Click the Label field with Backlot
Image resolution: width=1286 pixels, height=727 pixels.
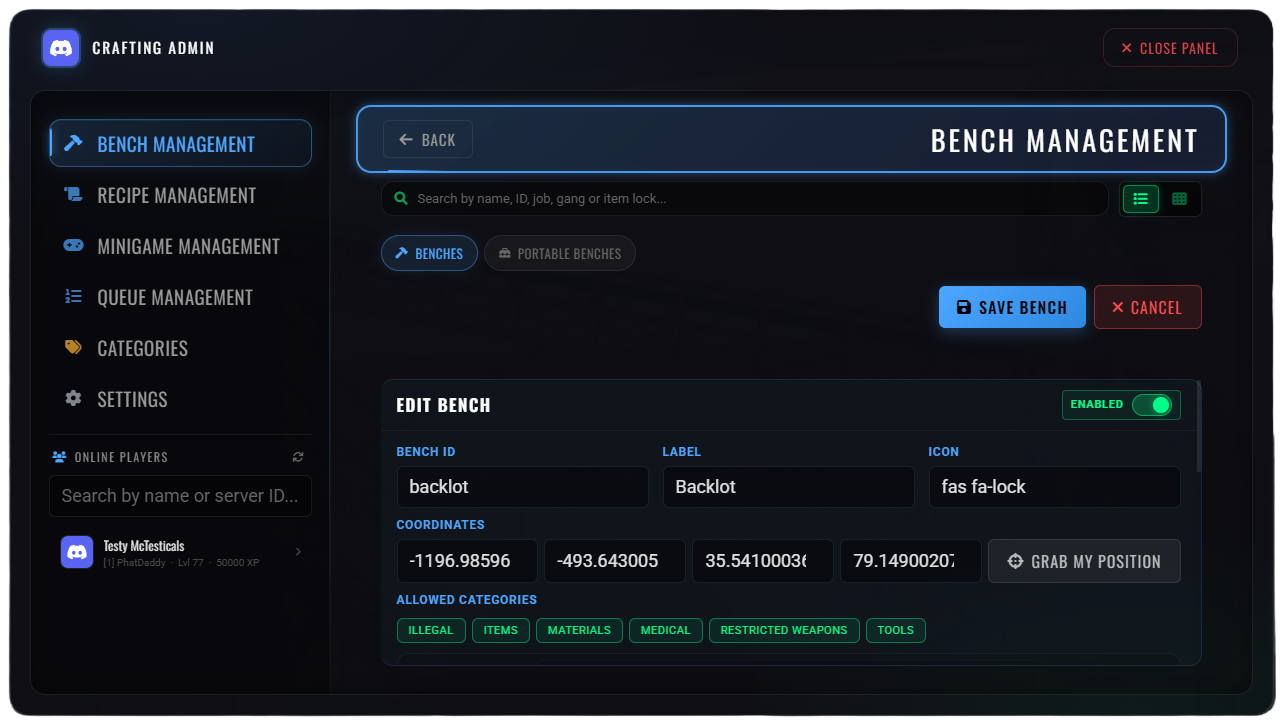[x=789, y=487]
